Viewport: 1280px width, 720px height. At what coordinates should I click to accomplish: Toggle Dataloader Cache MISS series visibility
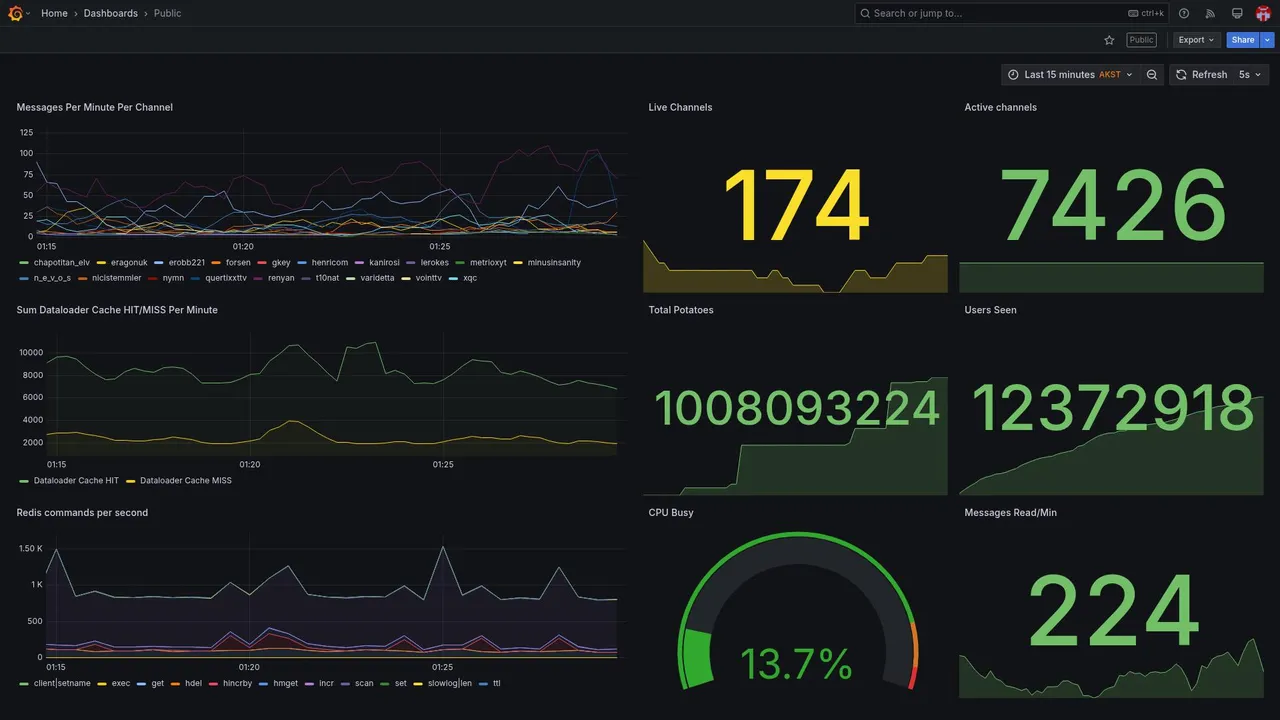(x=178, y=481)
